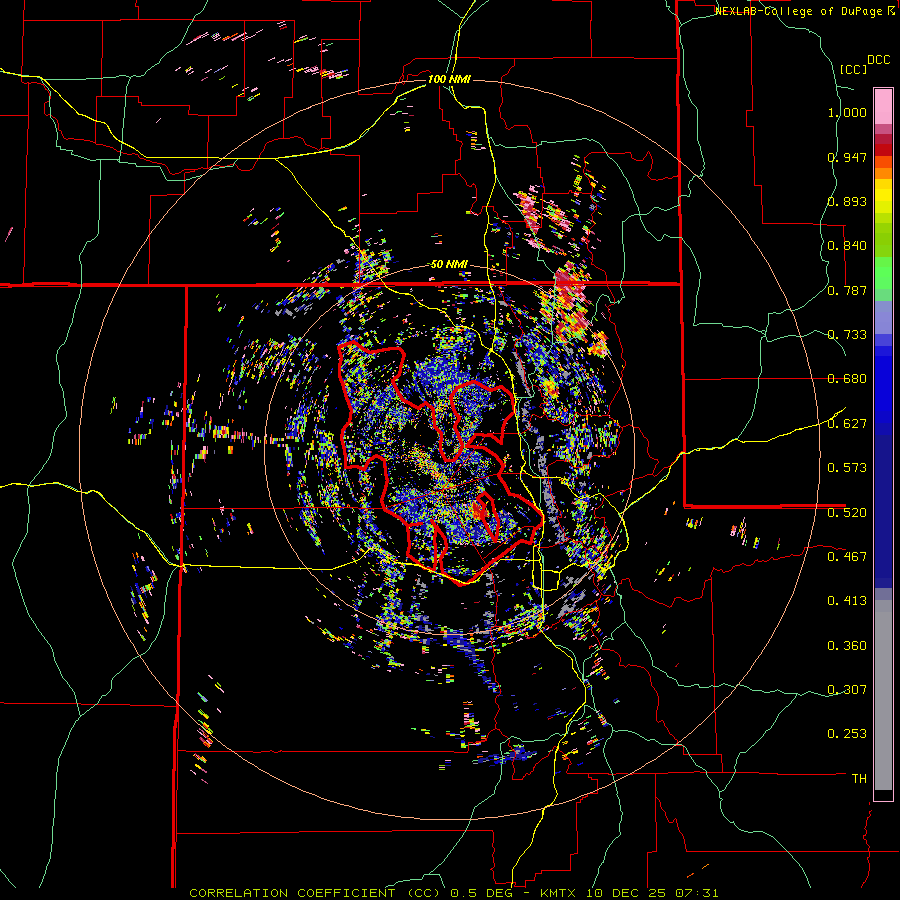Image resolution: width=900 pixels, height=900 pixels.
Task: Select the 0.467 color scale value
Action: [x=847, y=556]
